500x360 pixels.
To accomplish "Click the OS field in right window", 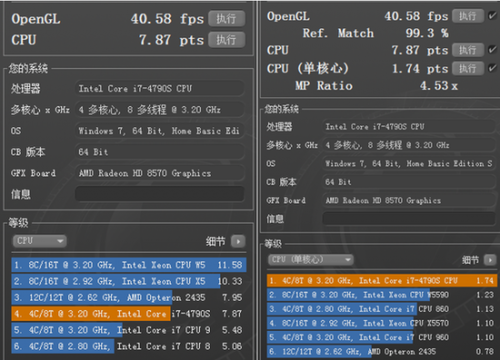I will 409,163.
